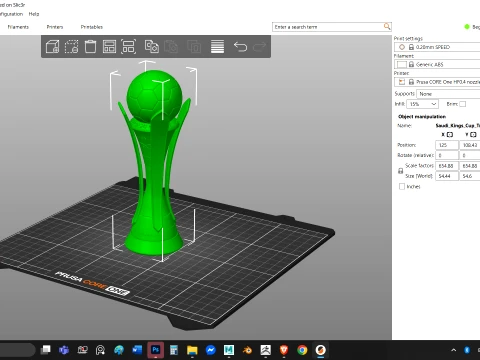
Task: Click the X Rotate field
Action: 447,155
